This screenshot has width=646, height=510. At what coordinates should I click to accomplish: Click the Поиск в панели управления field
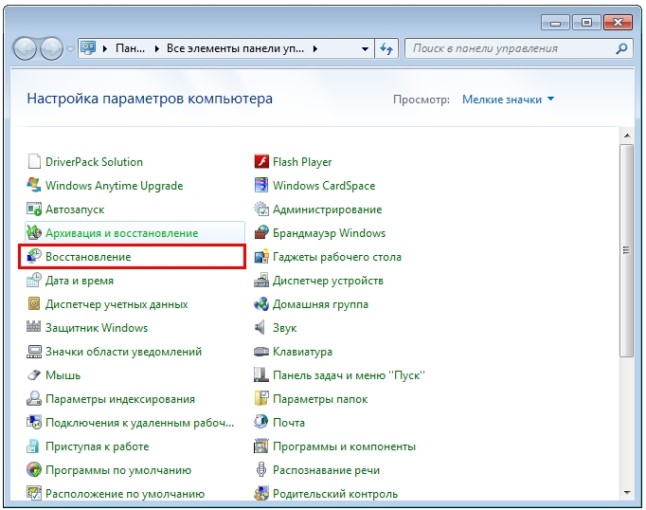pos(519,49)
